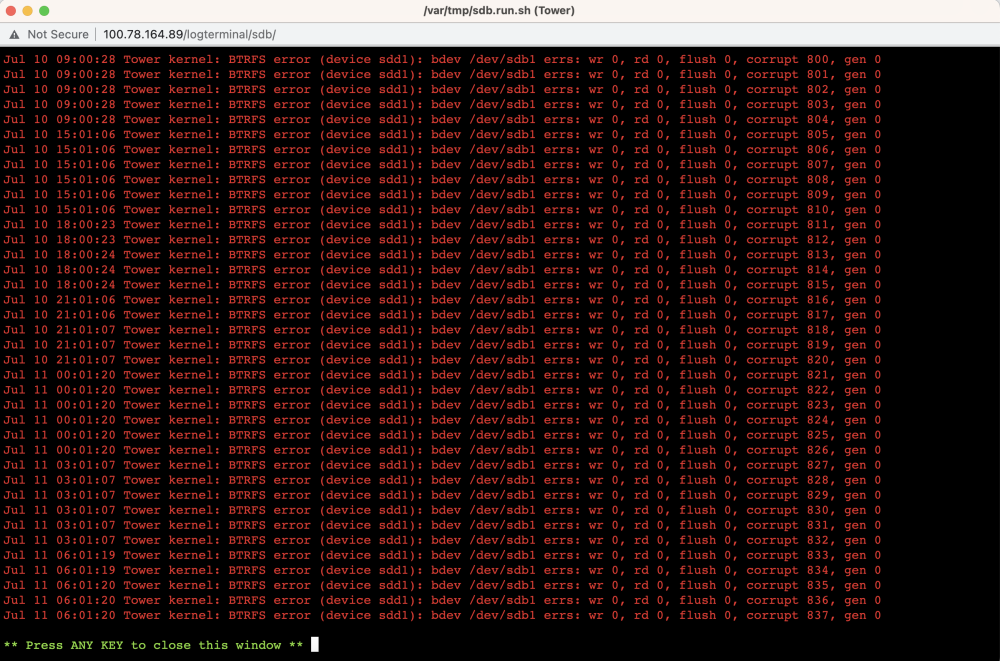
Task: Click the log line with corrupt 810
Action: pos(442,210)
